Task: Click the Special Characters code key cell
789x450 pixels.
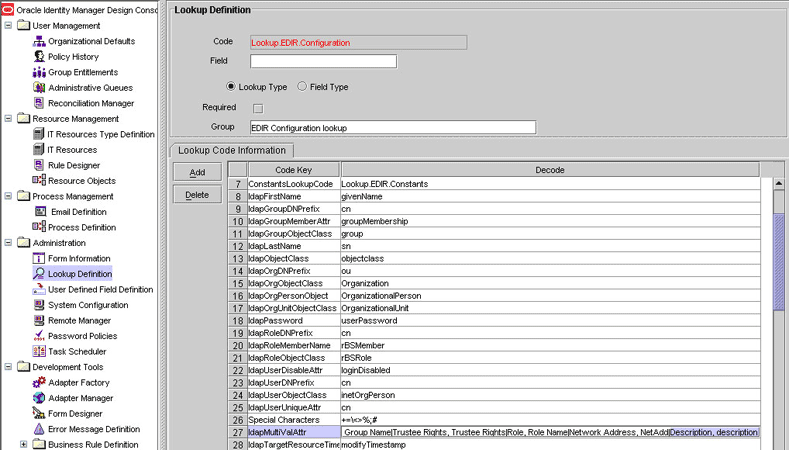Action: [x=294, y=420]
